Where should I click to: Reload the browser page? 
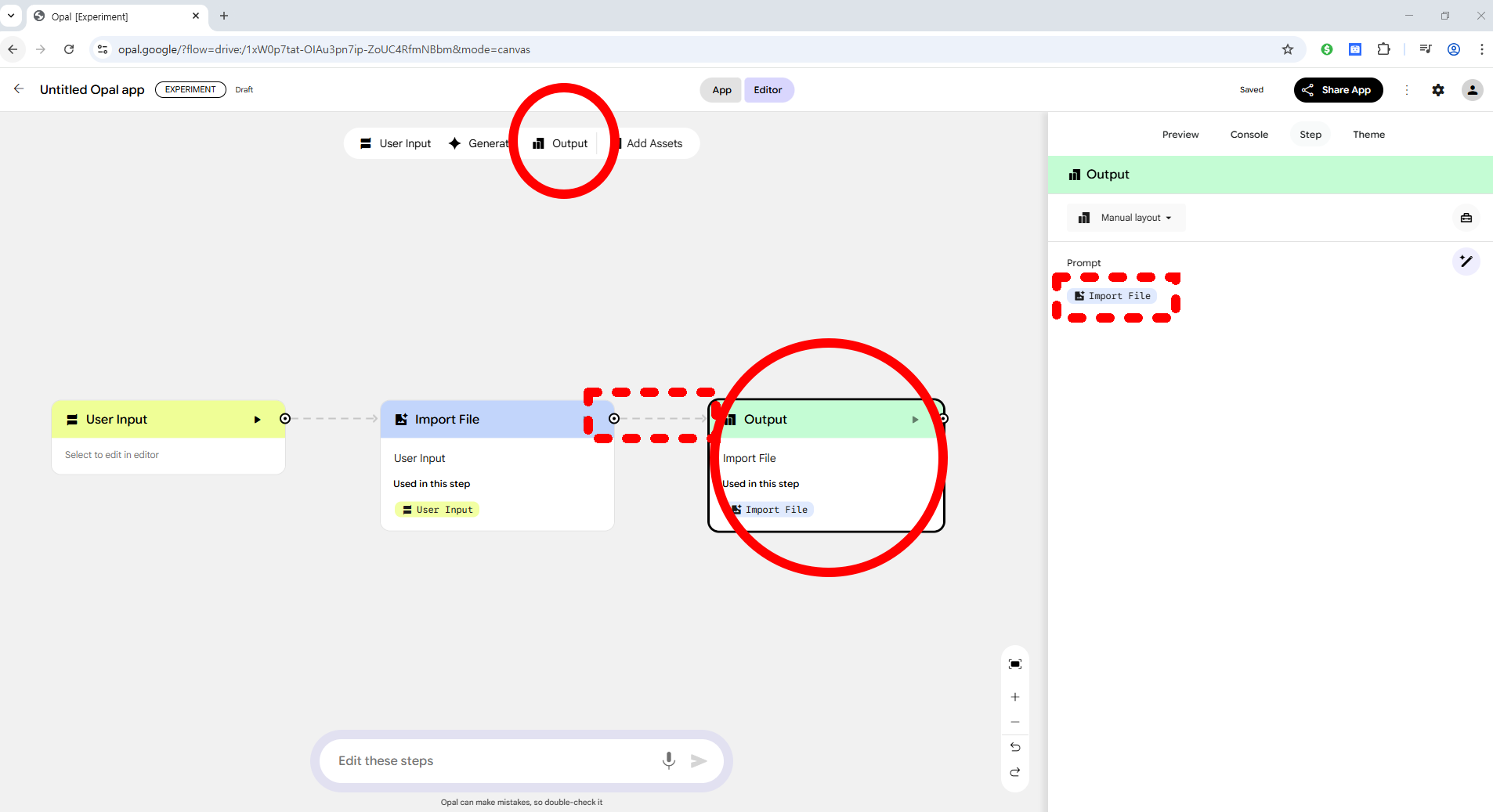point(69,49)
